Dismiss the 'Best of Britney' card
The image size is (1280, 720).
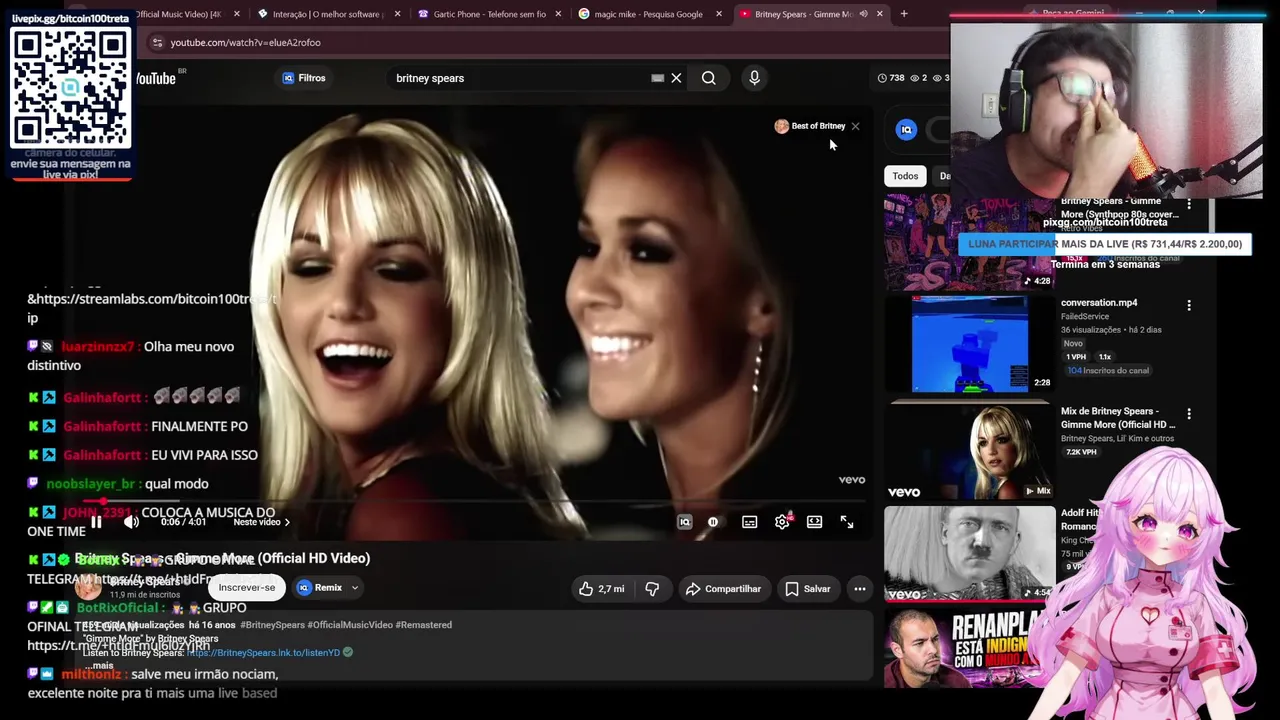[855, 126]
